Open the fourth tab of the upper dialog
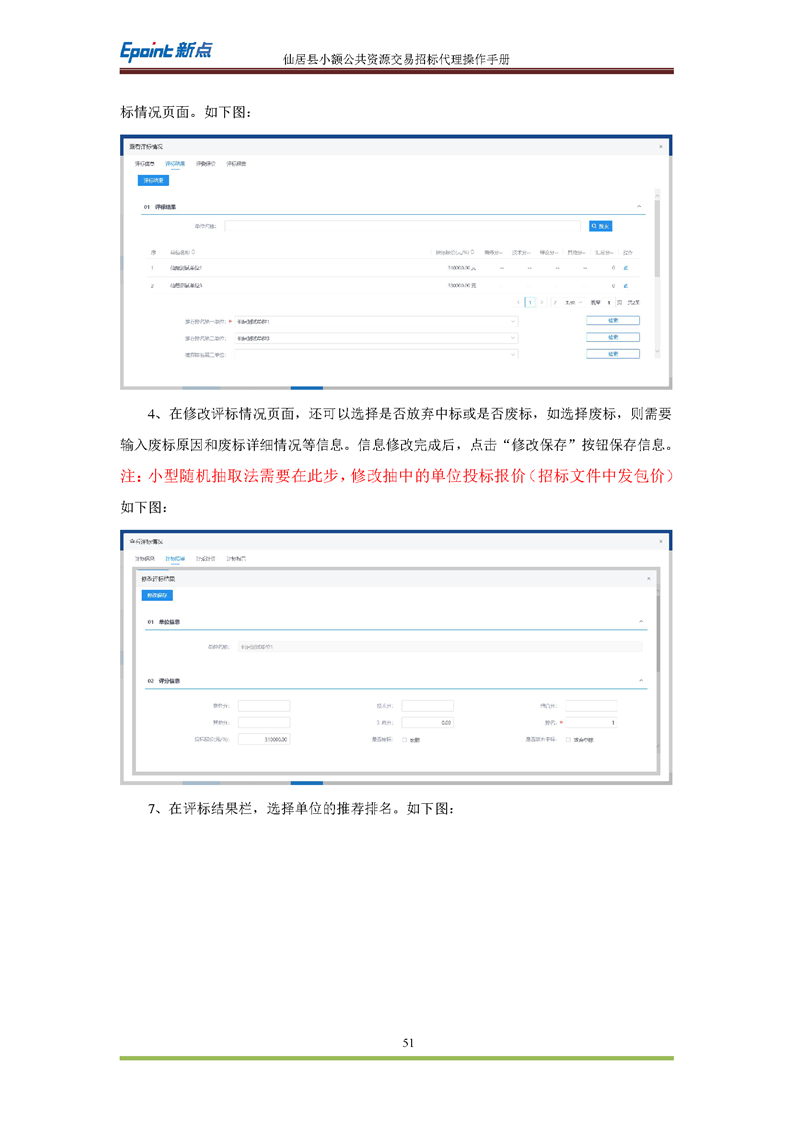The image size is (793, 1122). 236,164
